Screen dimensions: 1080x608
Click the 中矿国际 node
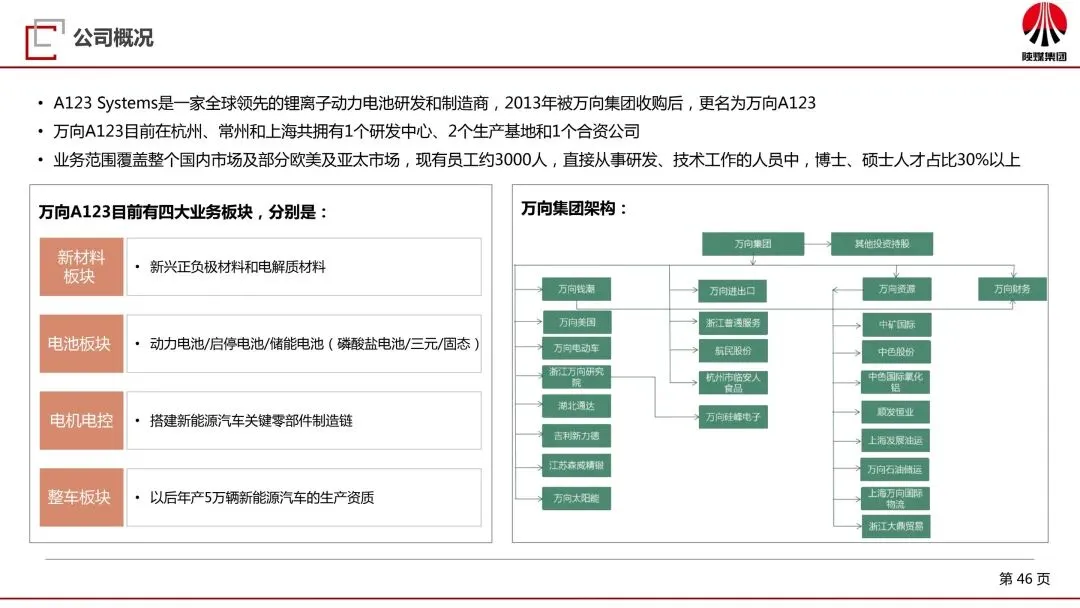(896, 324)
